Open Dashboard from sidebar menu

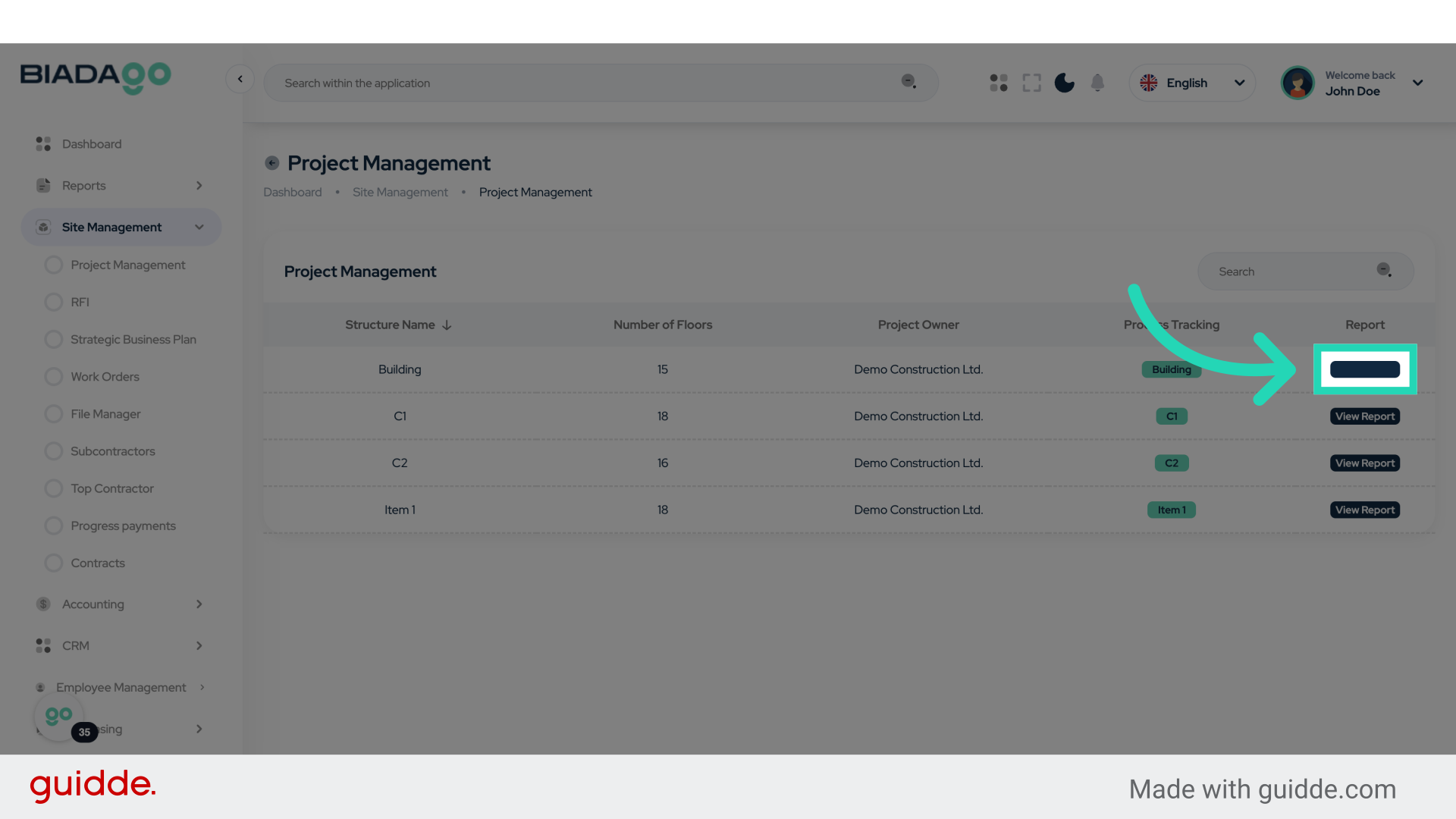pyautogui.click(x=91, y=144)
